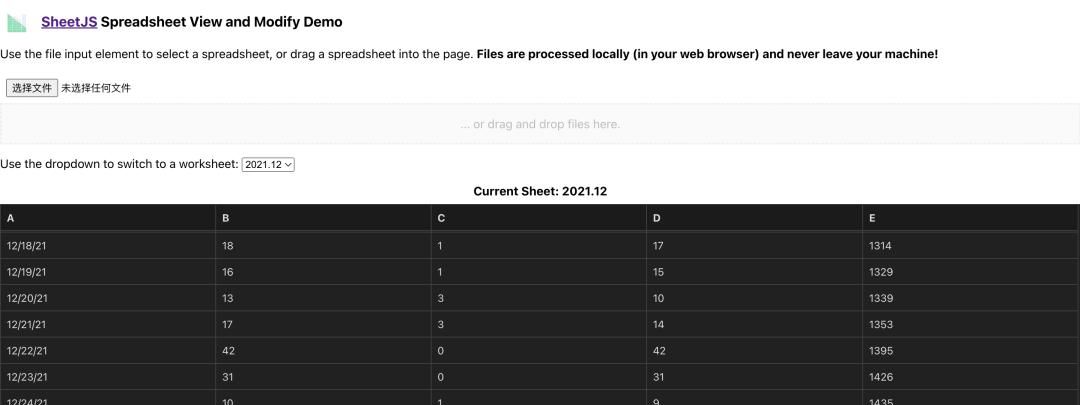Select column header E

[x=971, y=218]
